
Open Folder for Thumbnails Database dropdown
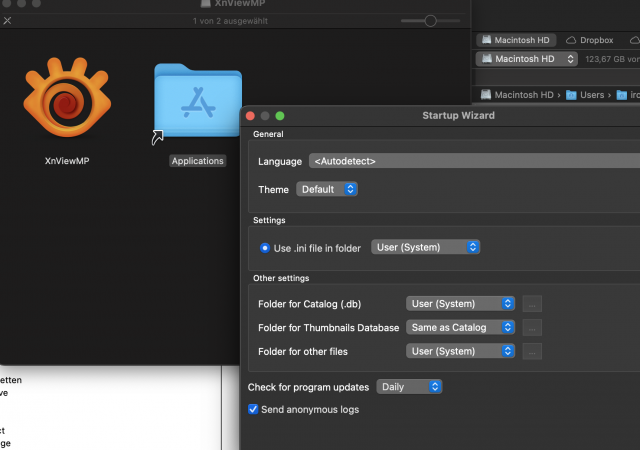pos(460,327)
